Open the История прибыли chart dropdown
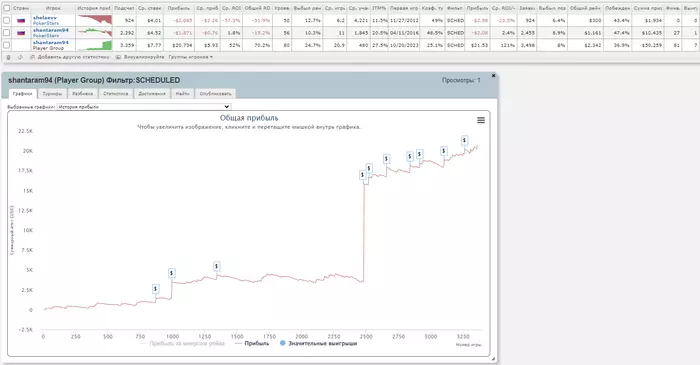Viewport: 700px width, 365px height. 144,107
